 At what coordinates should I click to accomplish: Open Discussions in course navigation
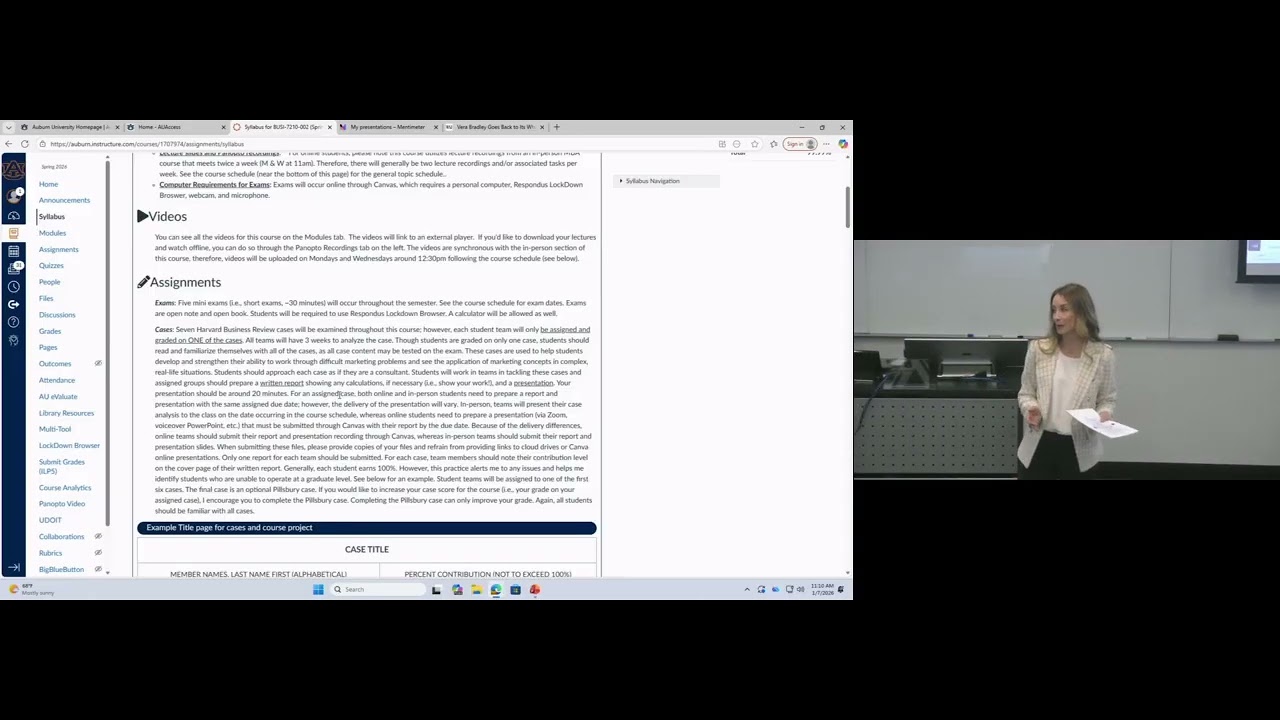point(57,314)
